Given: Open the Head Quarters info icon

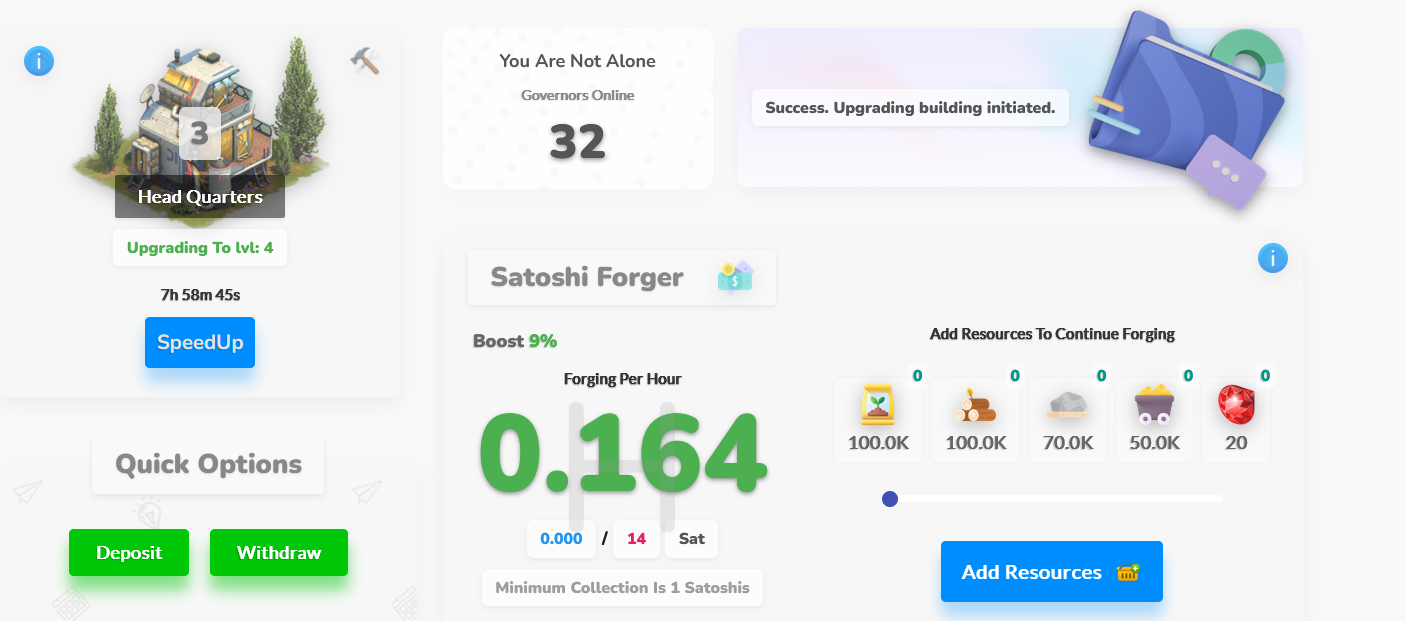Looking at the screenshot, I should tap(39, 61).
